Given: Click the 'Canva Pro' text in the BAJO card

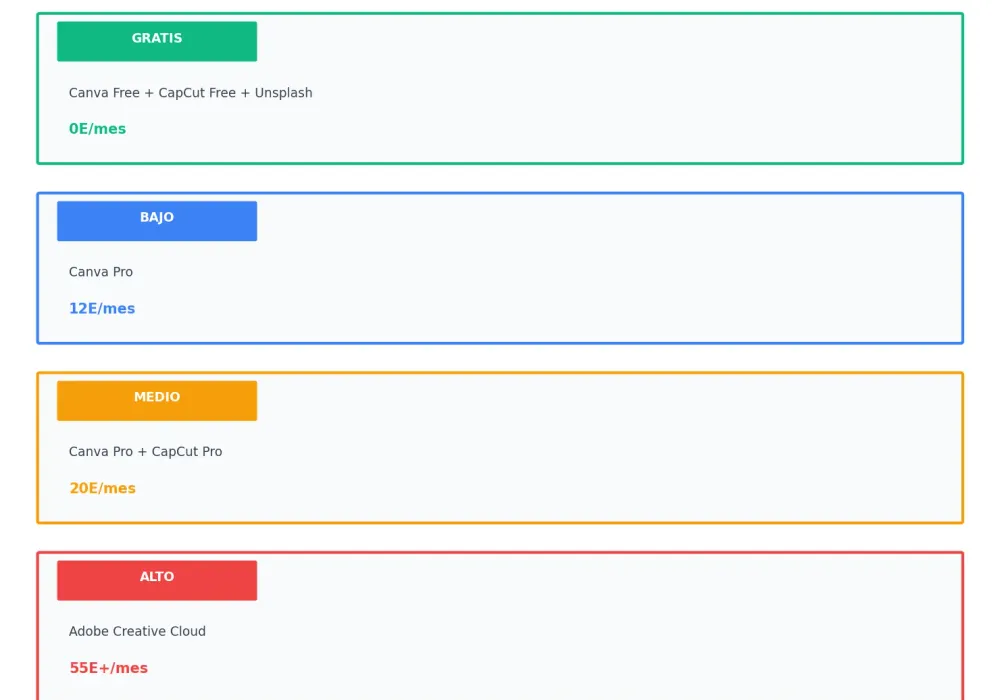Looking at the screenshot, I should (x=101, y=272).
